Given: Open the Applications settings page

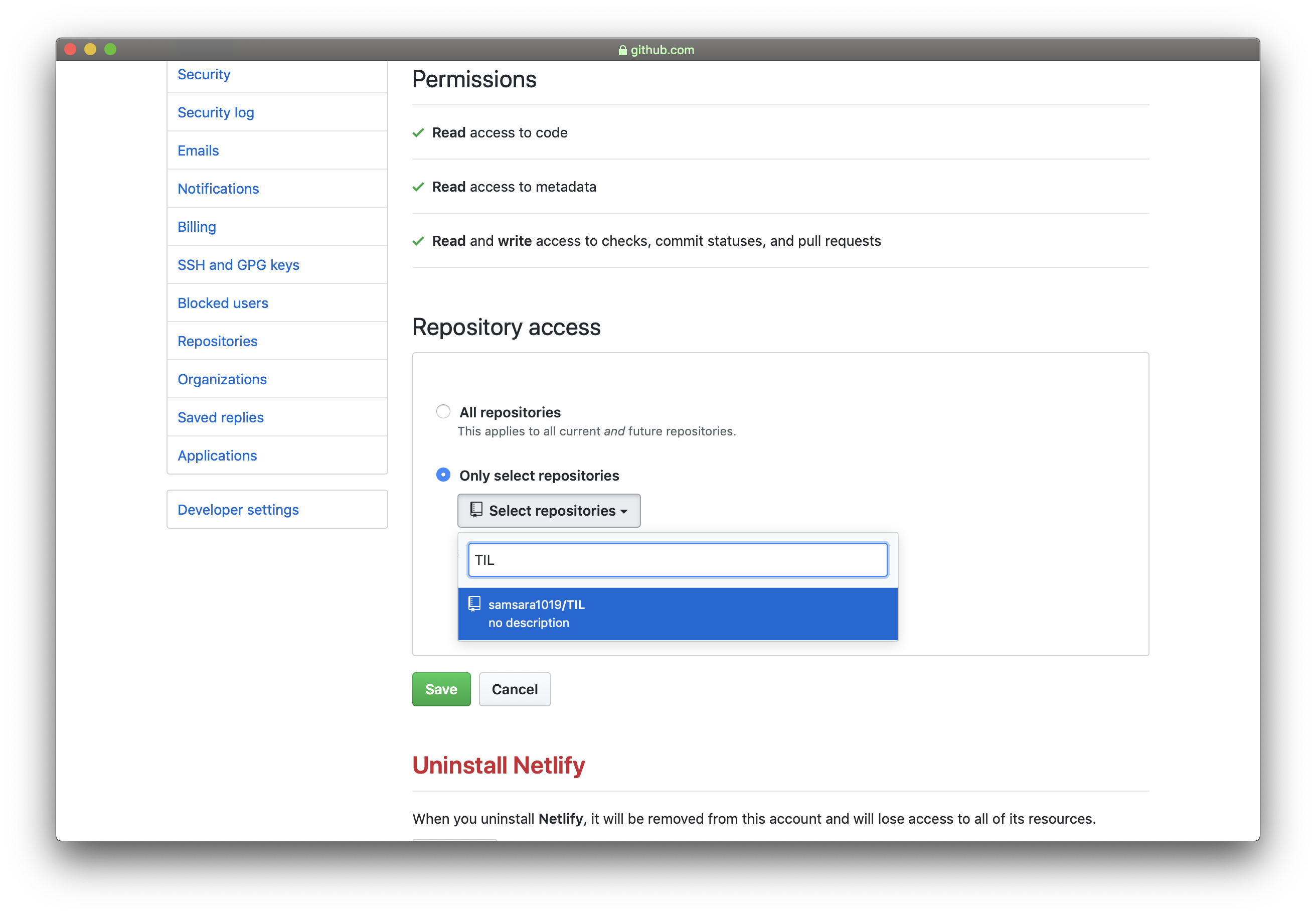Looking at the screenshot, I should click(x=217, y=455).
